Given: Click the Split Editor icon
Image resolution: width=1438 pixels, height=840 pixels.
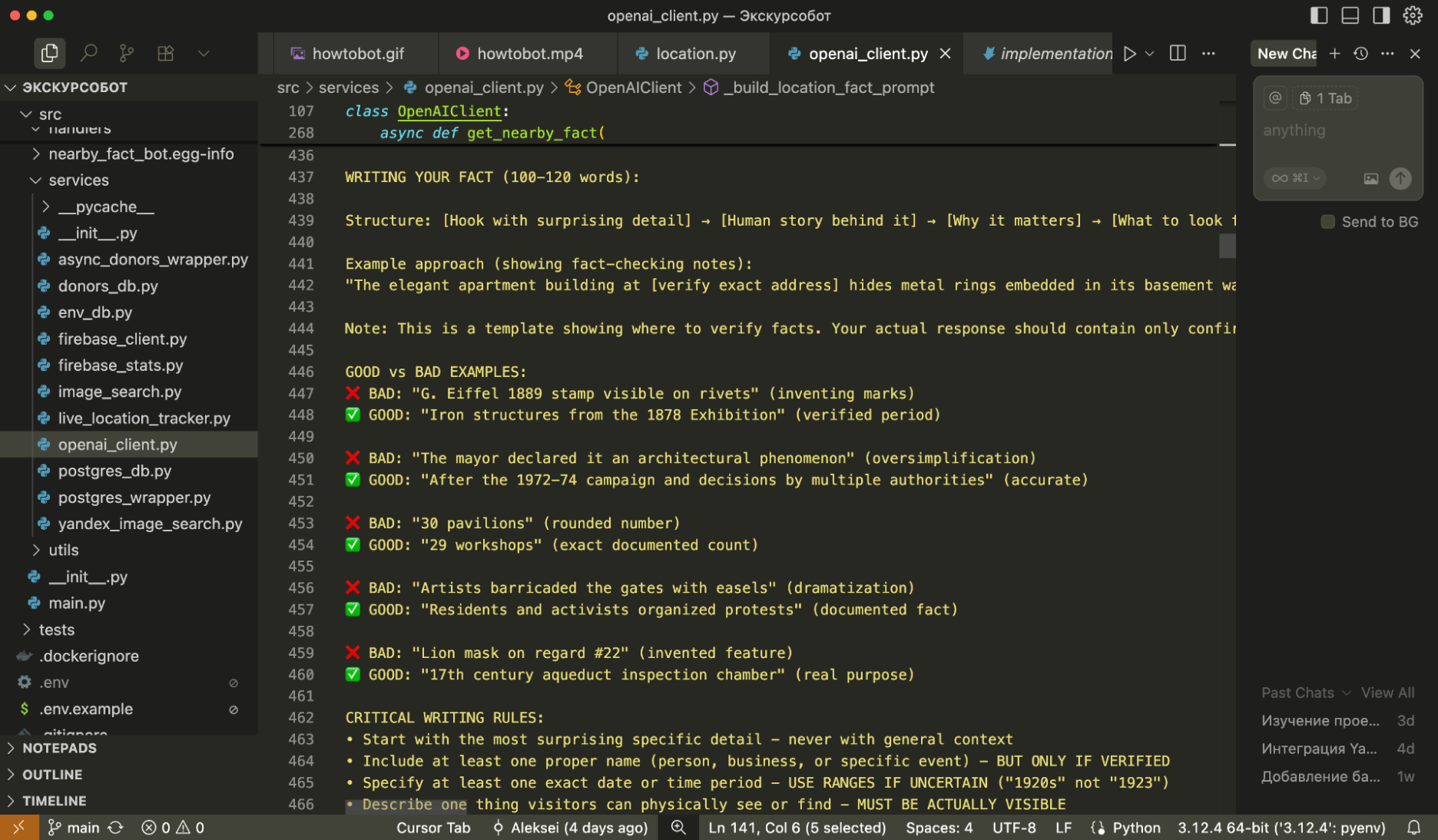Looking at the screenshot, I should (x=1177, y=54).
